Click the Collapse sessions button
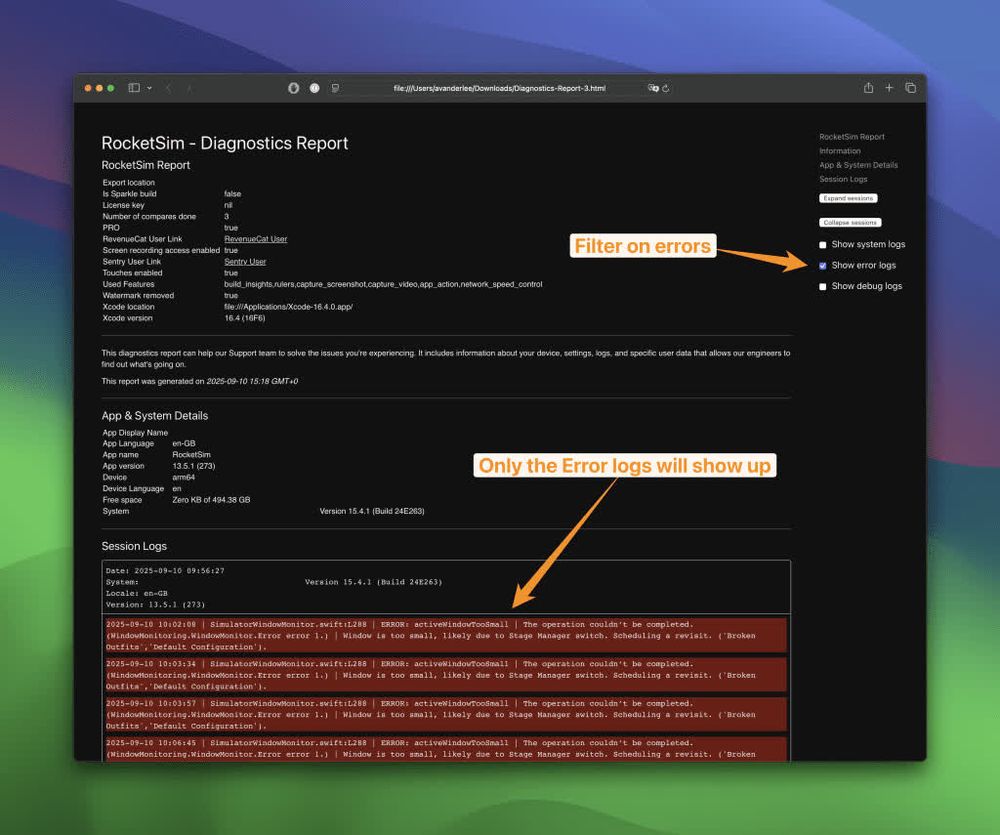Screen dimensions: 1000x835 pos(850,223)
